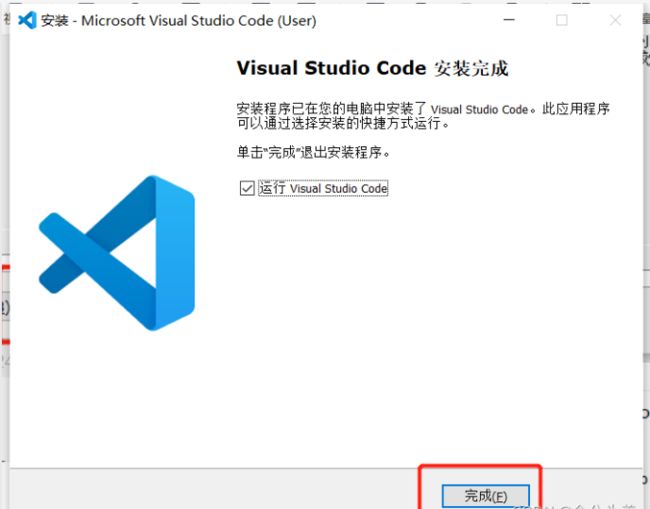Image resolution: width=650 pixels, height=509 pixels.
Task: Click the large Visual Studio Code logo
Action: point(116,253)
